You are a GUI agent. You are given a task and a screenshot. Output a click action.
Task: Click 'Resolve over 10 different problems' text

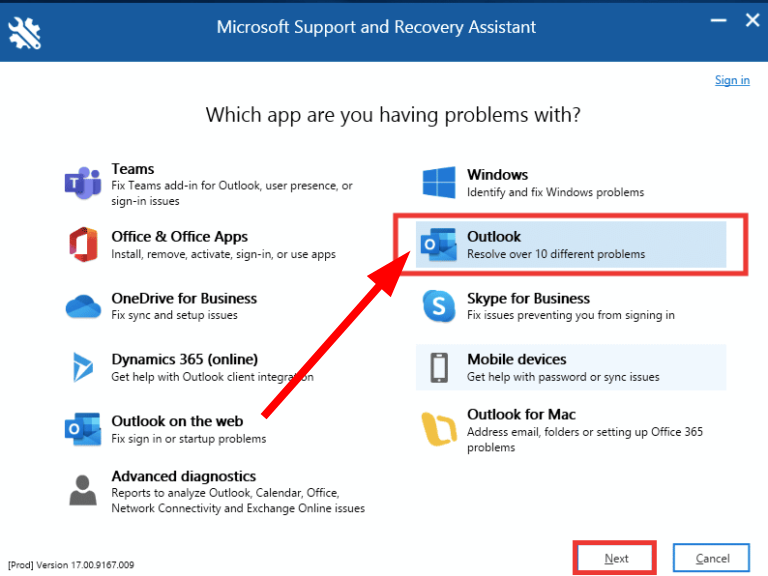pos(556,254)
